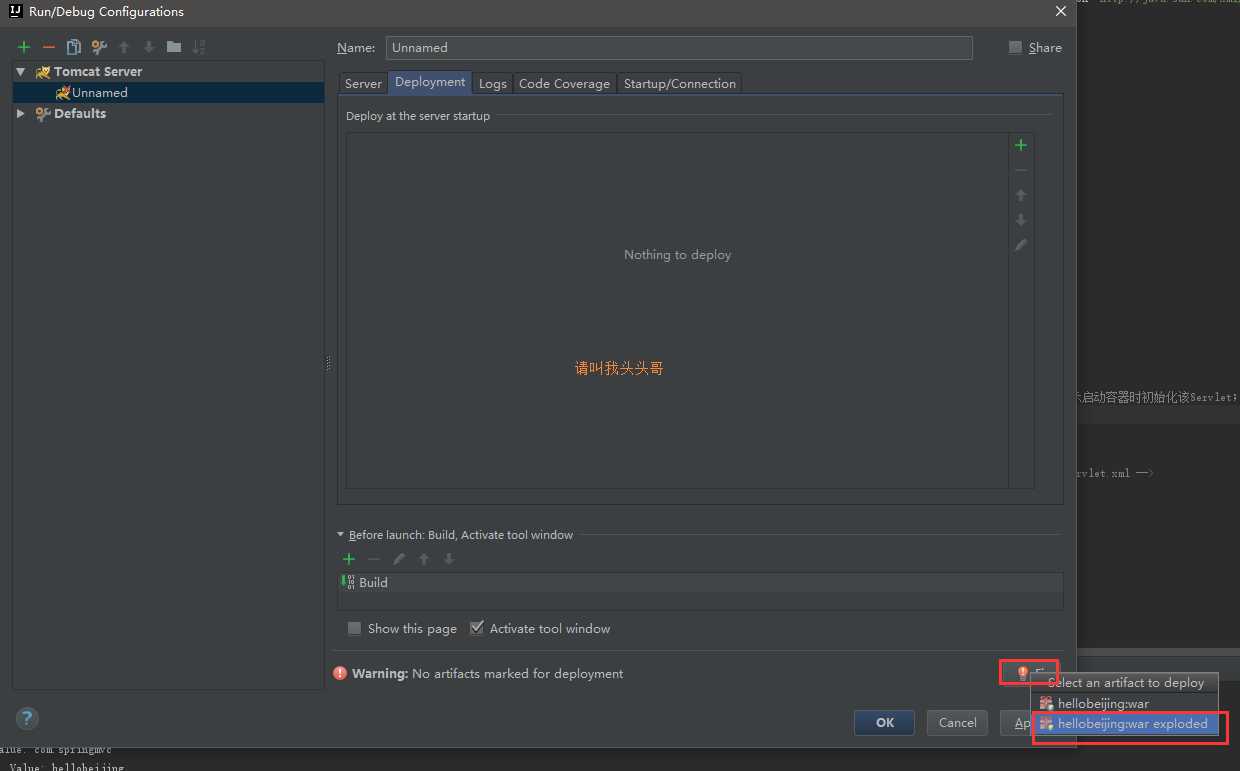Move deployment item up arrow
This screenshot has height=771, width=1240.
pos(1021,195)
